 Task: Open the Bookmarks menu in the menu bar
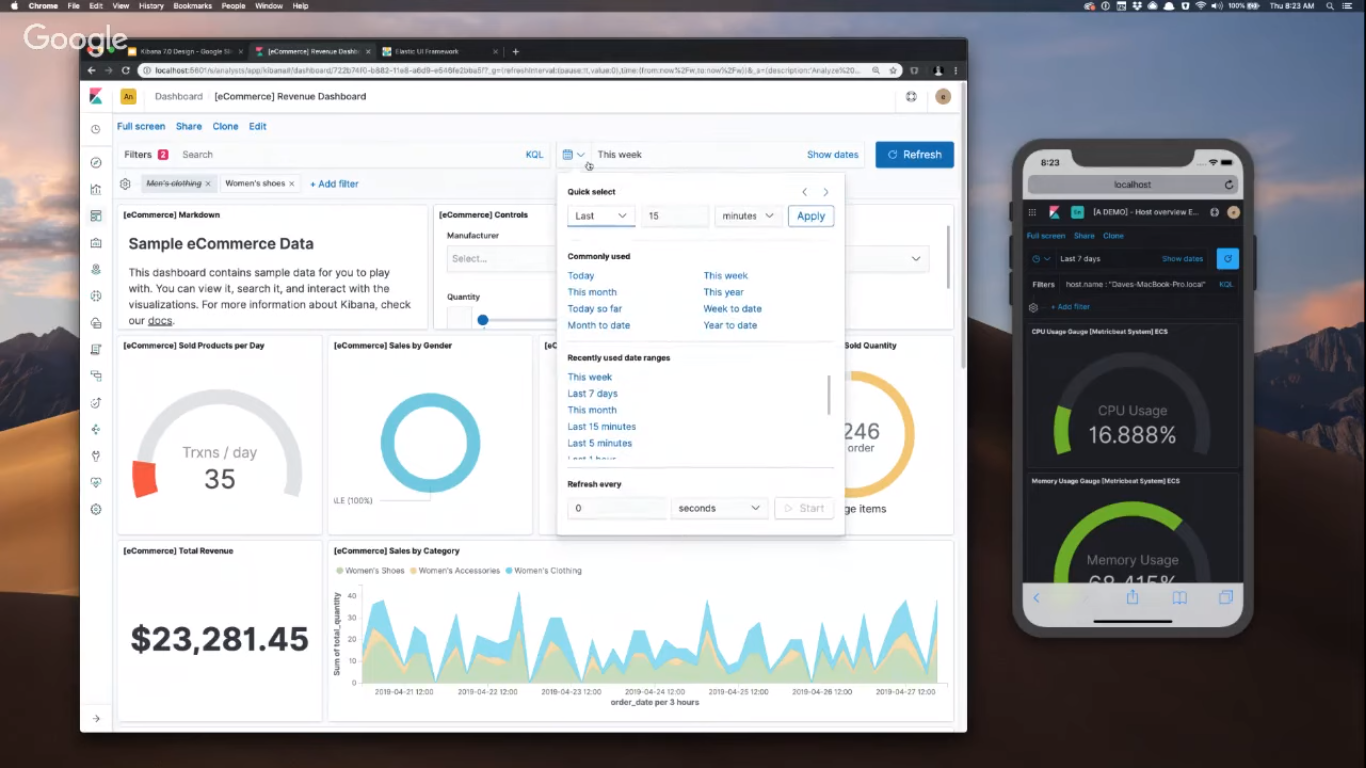(x=192, y=6)
